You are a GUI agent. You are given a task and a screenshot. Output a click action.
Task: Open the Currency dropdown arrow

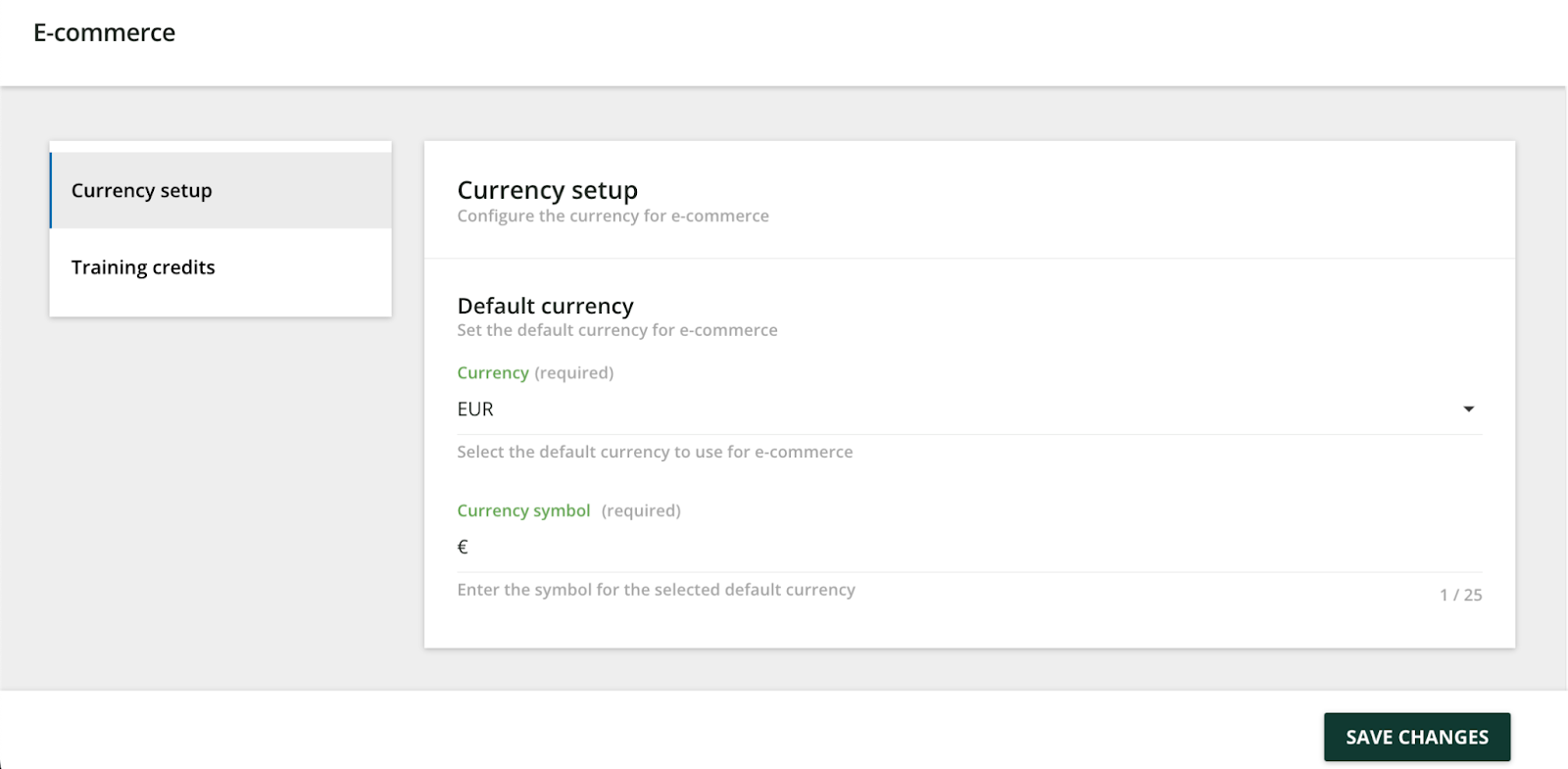1468,409
